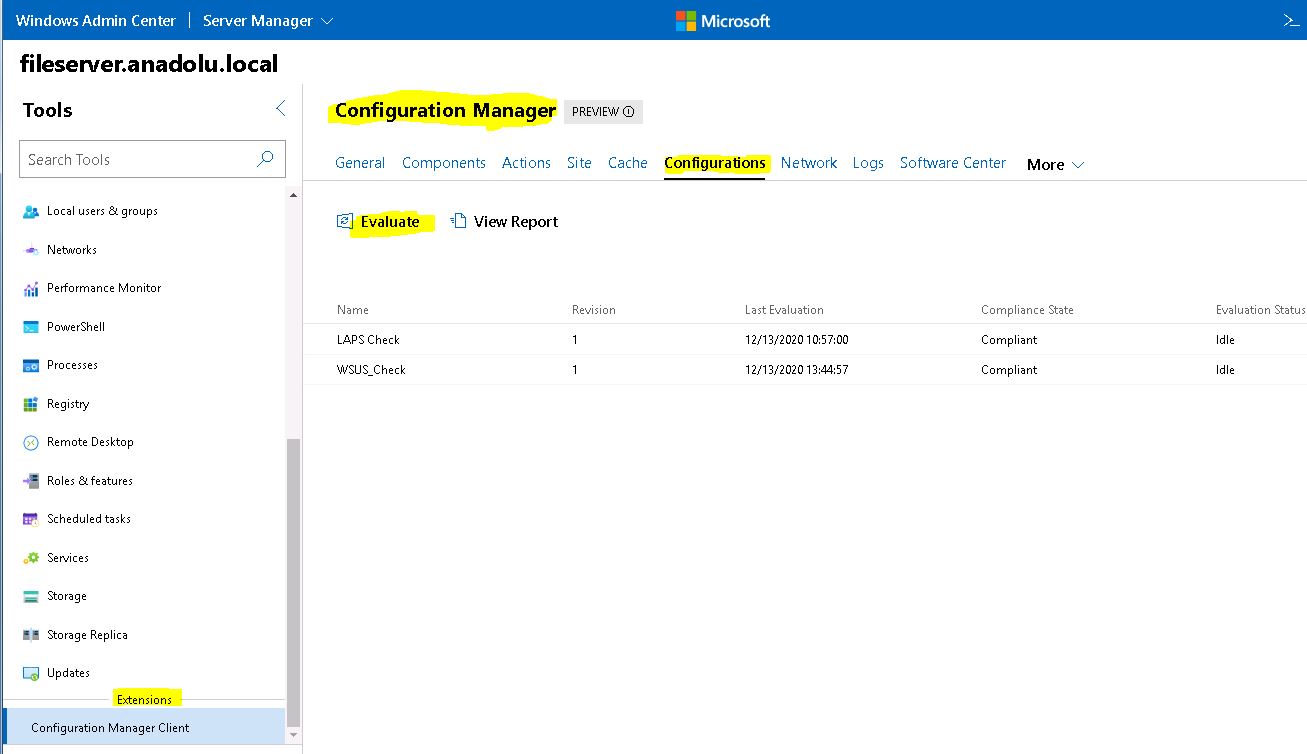The height and width of the screenshot is (754, 1307).
Task: Collapse the Tools pane
Action: 280,108
